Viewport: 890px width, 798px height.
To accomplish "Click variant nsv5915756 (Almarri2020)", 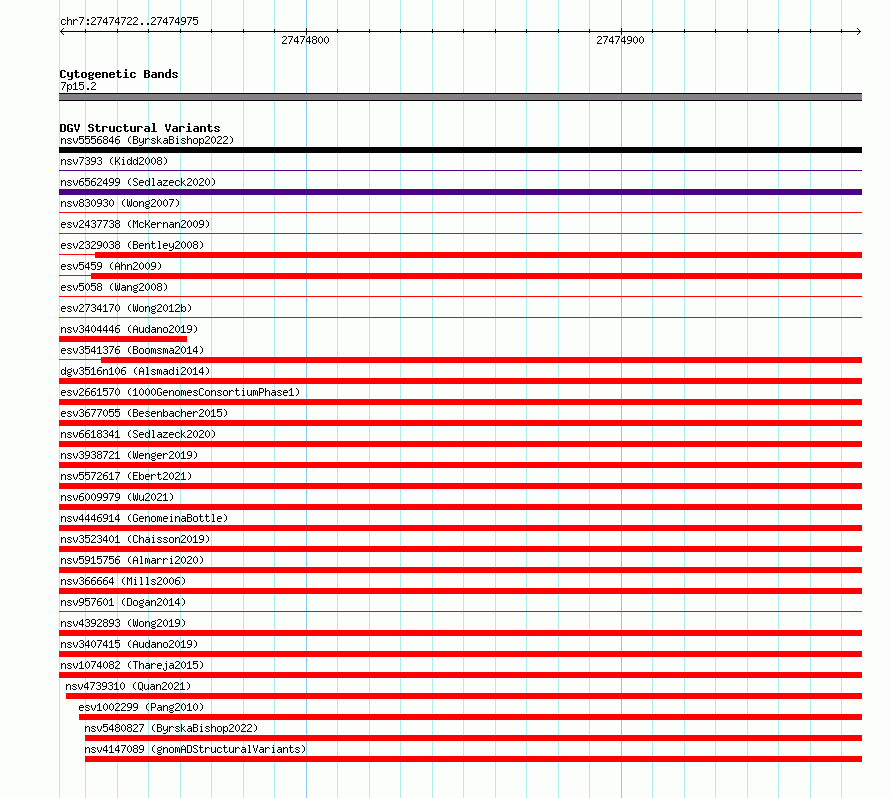I will (132, 560).
